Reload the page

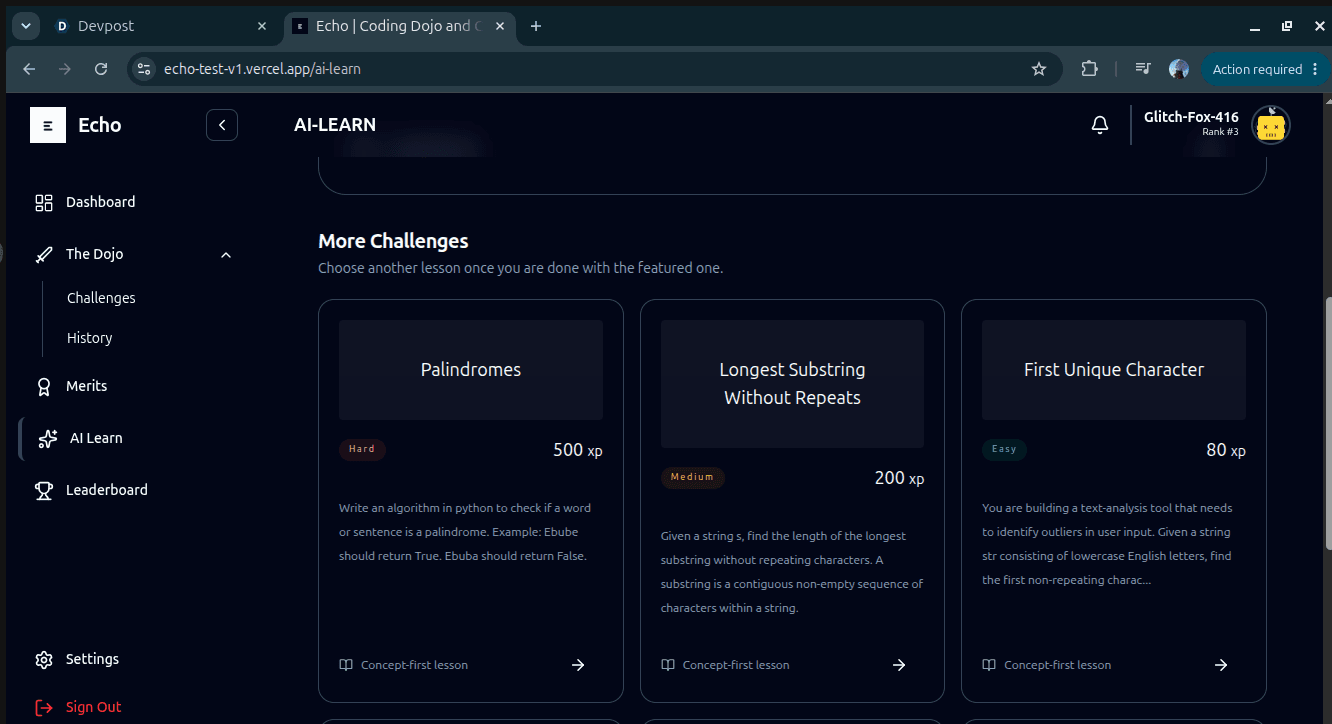[101, 69]
